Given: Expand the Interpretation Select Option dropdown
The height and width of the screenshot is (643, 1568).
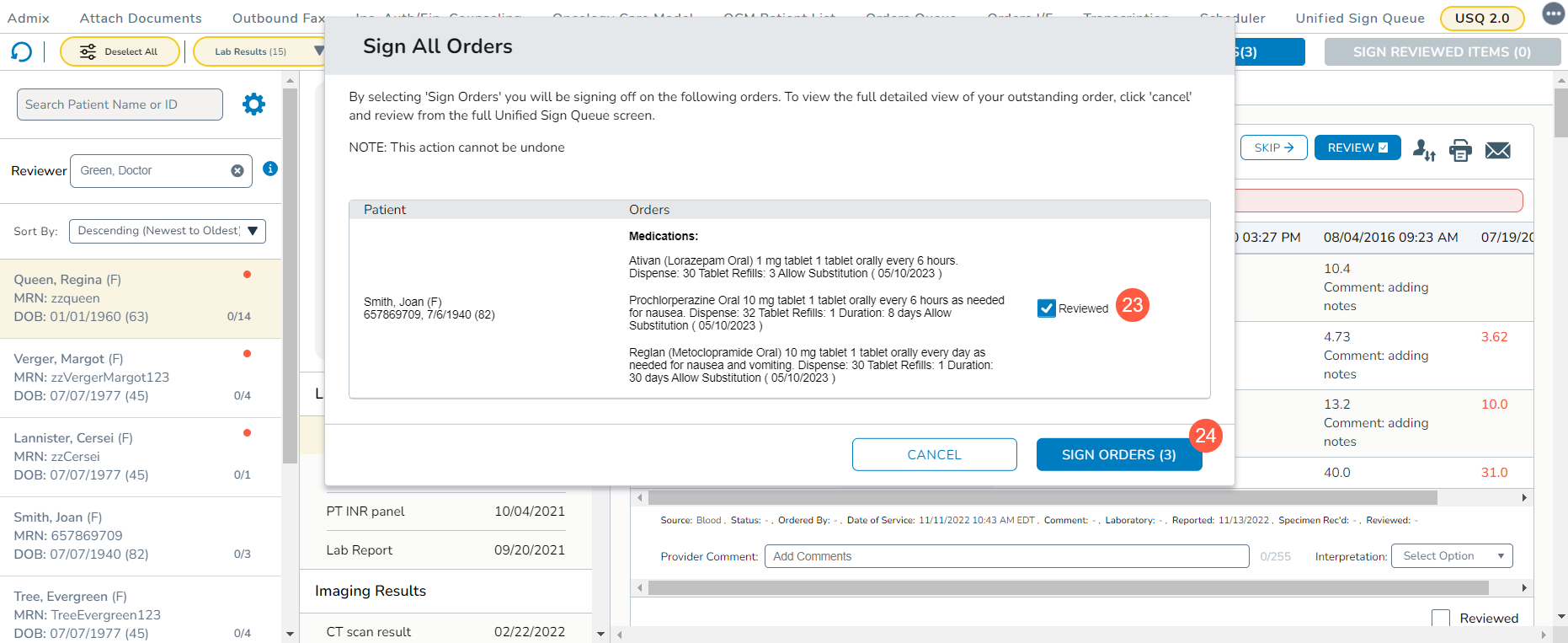Looking at the screenshot, I should (x=1451, y=556).
